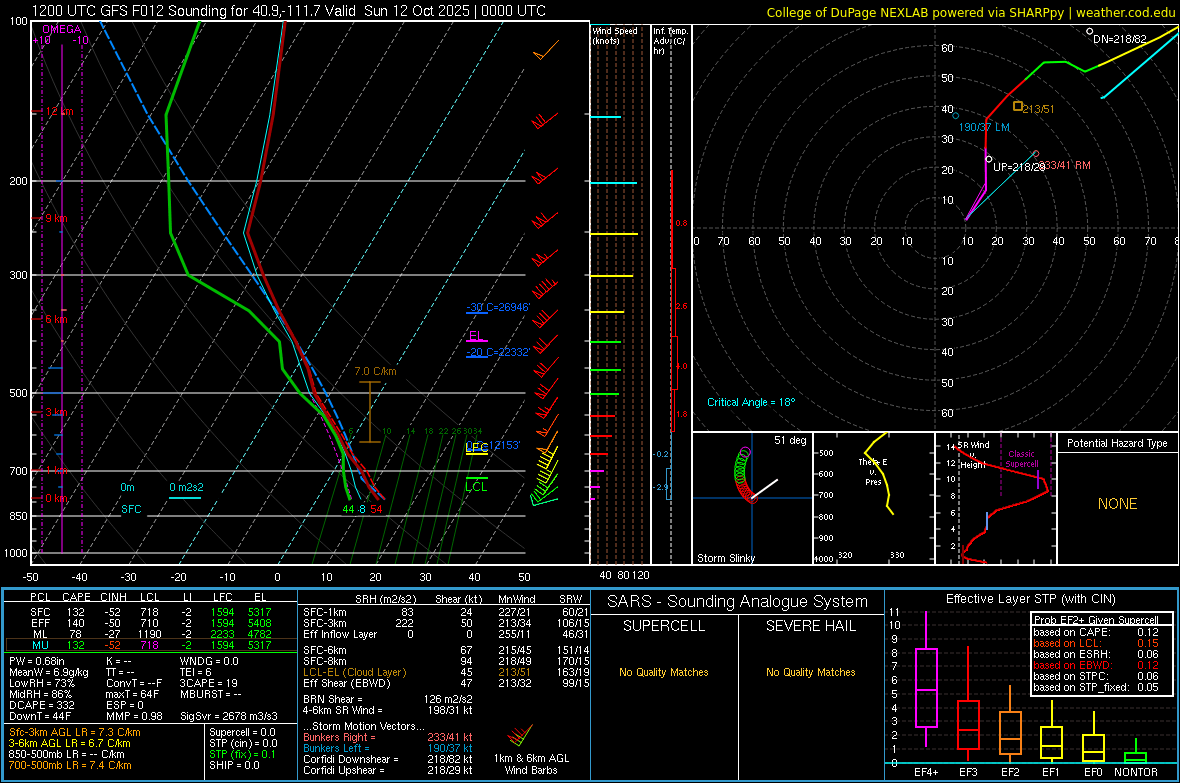Click the LCL-EL (Cloud Layer) row
Image resolution: width=1180 pixels, height=783 pixels.
446,672
